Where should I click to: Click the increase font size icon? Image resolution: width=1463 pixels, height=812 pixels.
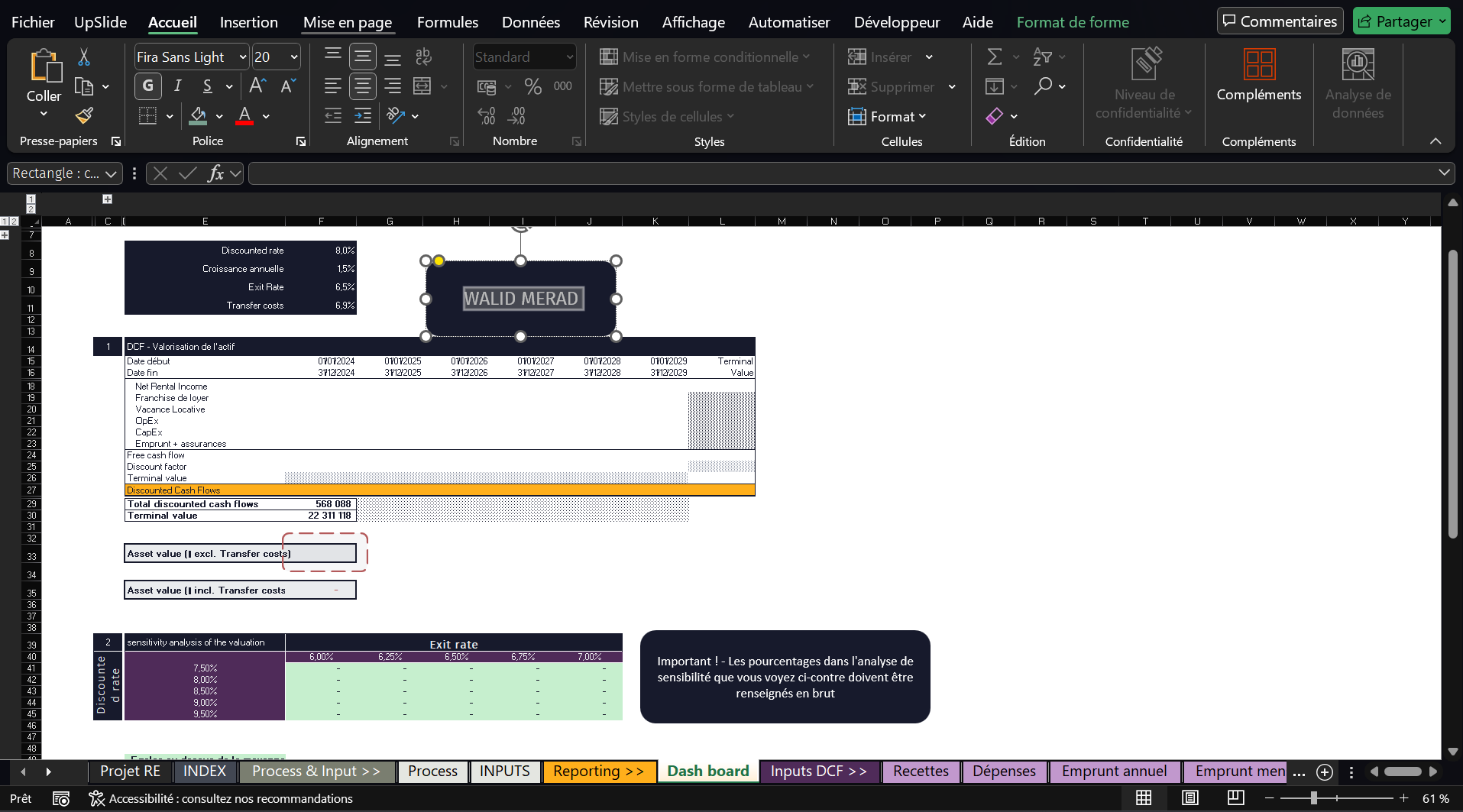[x=257, y=86]
